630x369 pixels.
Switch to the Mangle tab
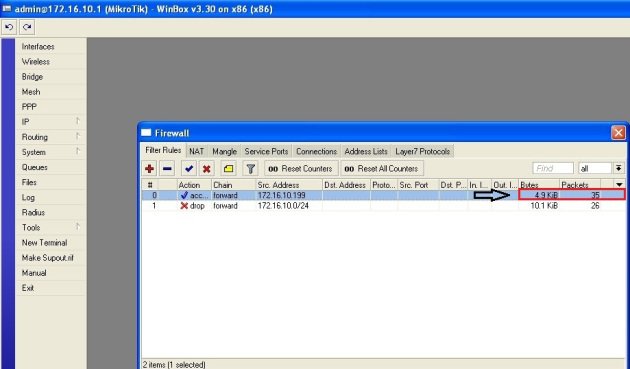tap(224, 152)
